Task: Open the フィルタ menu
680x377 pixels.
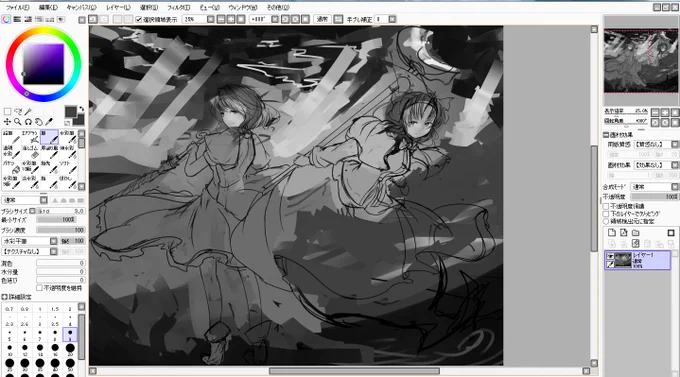Action: click(x=178, y=7)
